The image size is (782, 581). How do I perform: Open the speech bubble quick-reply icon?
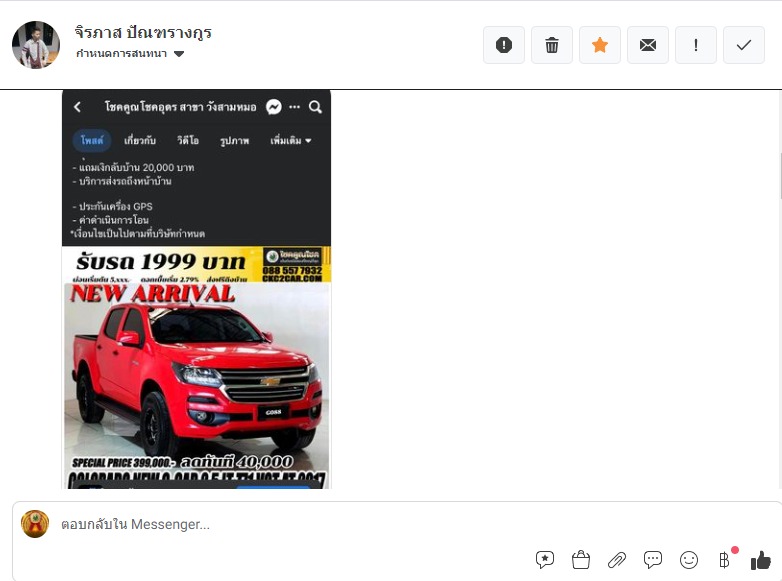[x=653, y=560]
